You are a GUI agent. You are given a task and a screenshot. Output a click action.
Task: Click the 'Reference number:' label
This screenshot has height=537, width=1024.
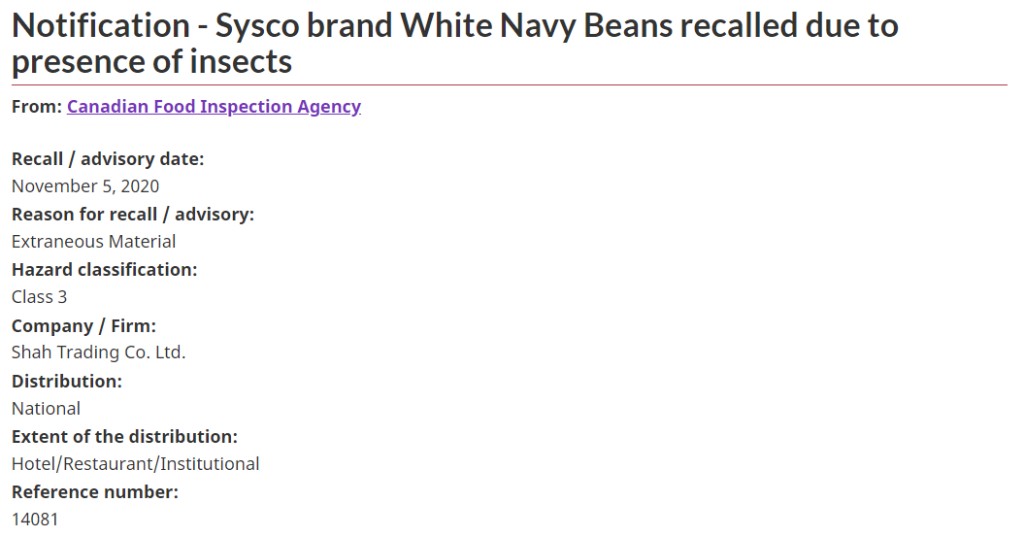[x=95, y=492]
